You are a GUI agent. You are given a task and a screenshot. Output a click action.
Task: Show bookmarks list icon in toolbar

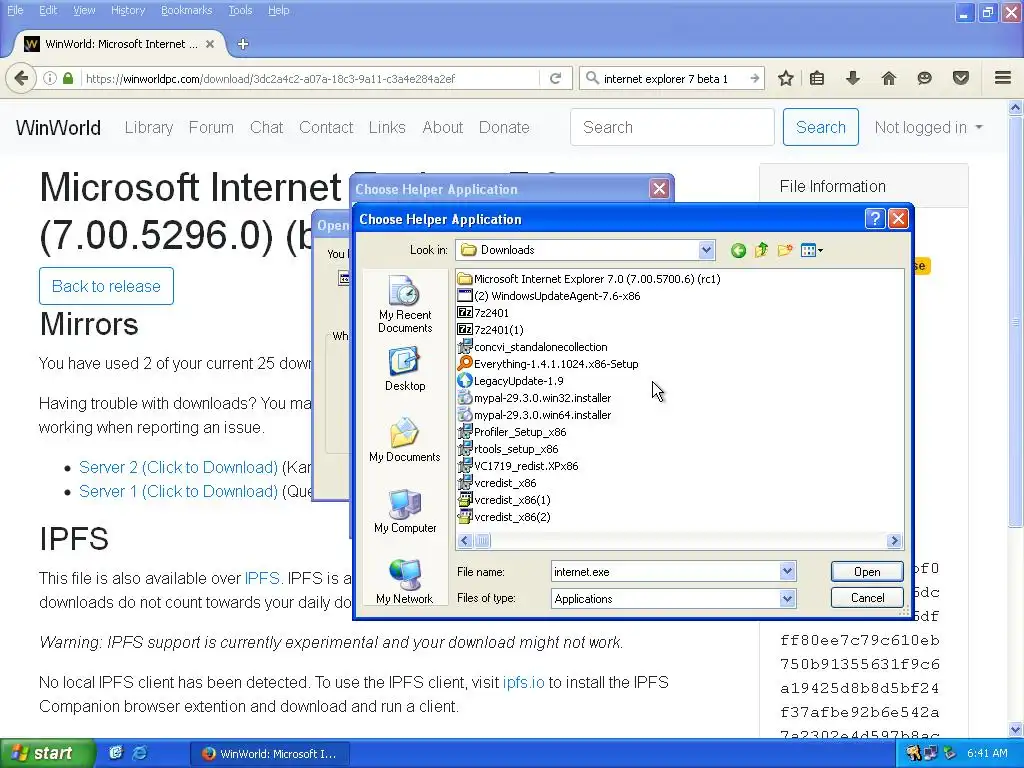point(816,78)
